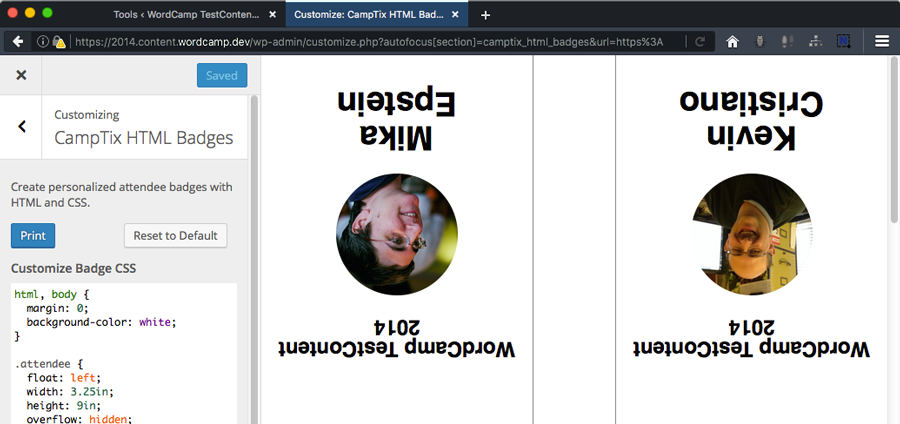Click WordCamp TestContent 2014 text on Mika's badge
The image size is (900, 424).
(x=397, y=340)
